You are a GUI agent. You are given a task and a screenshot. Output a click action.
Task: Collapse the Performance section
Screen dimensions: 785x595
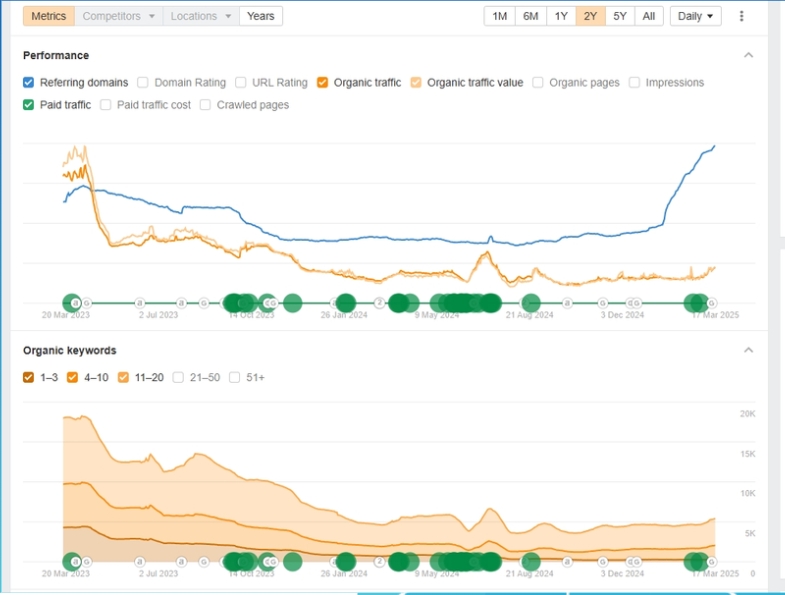pos(748,55)
